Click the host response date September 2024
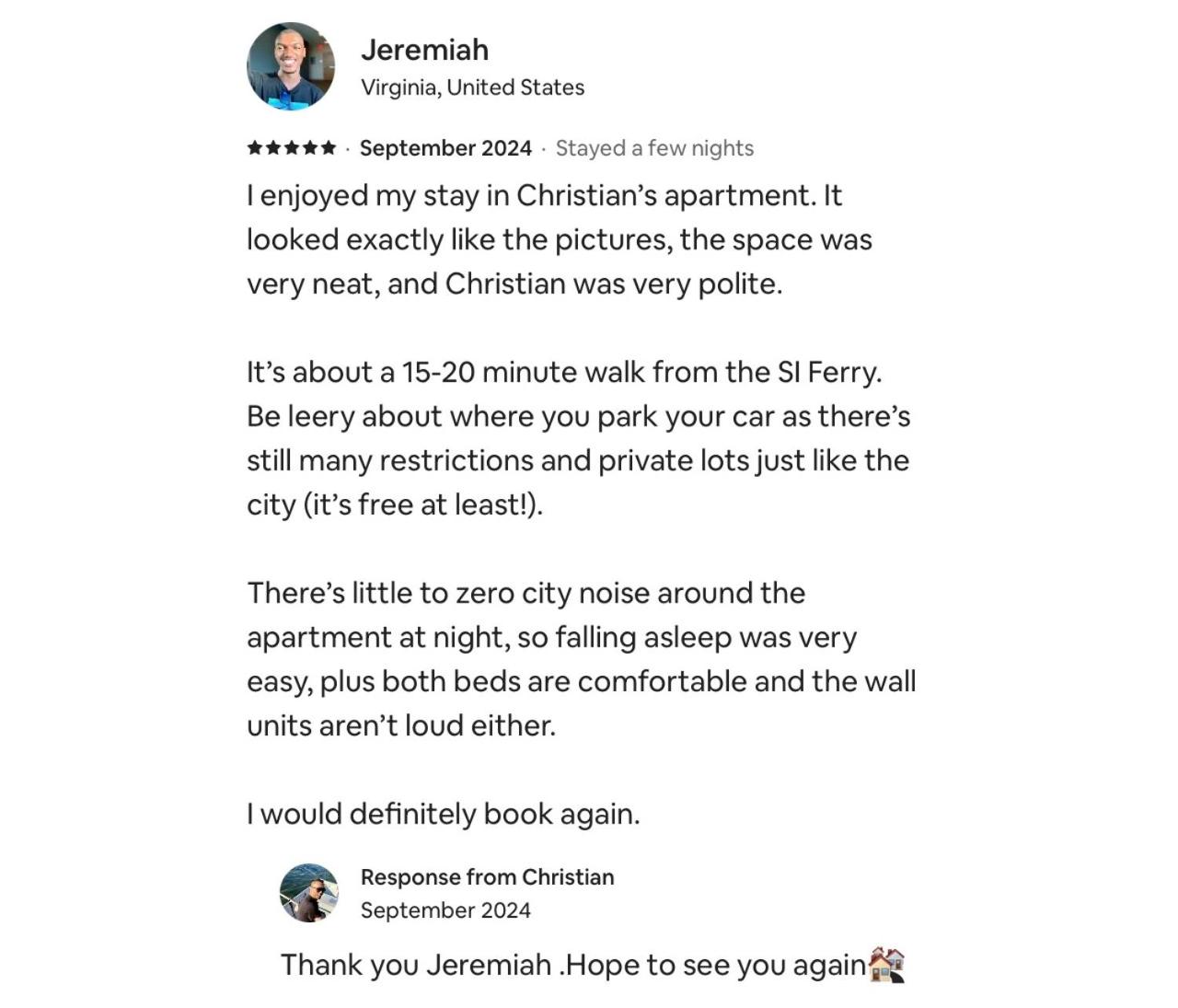Screen dimensions: 1178x1008 coord(445,910)
